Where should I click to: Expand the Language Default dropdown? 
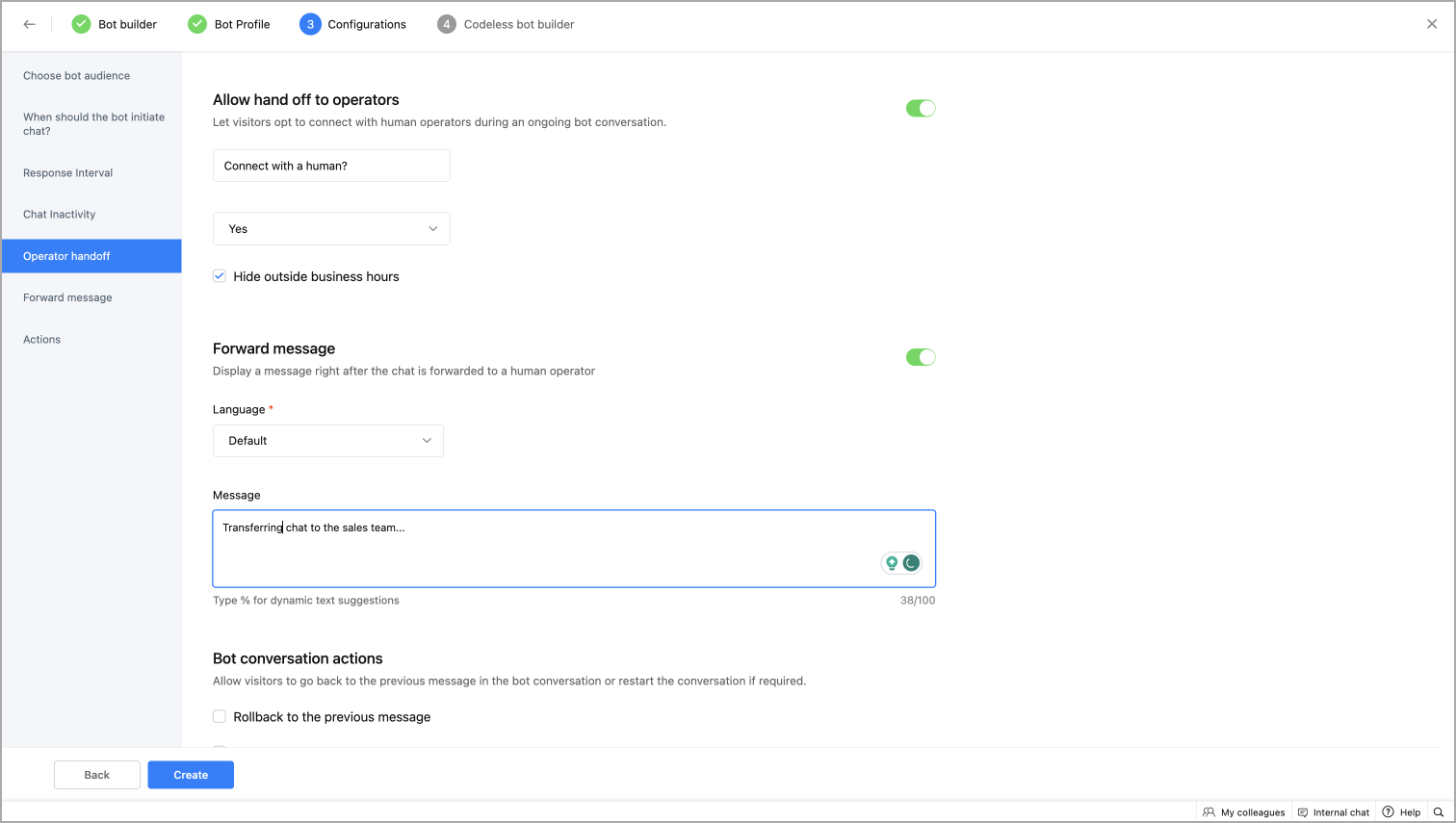327,441
